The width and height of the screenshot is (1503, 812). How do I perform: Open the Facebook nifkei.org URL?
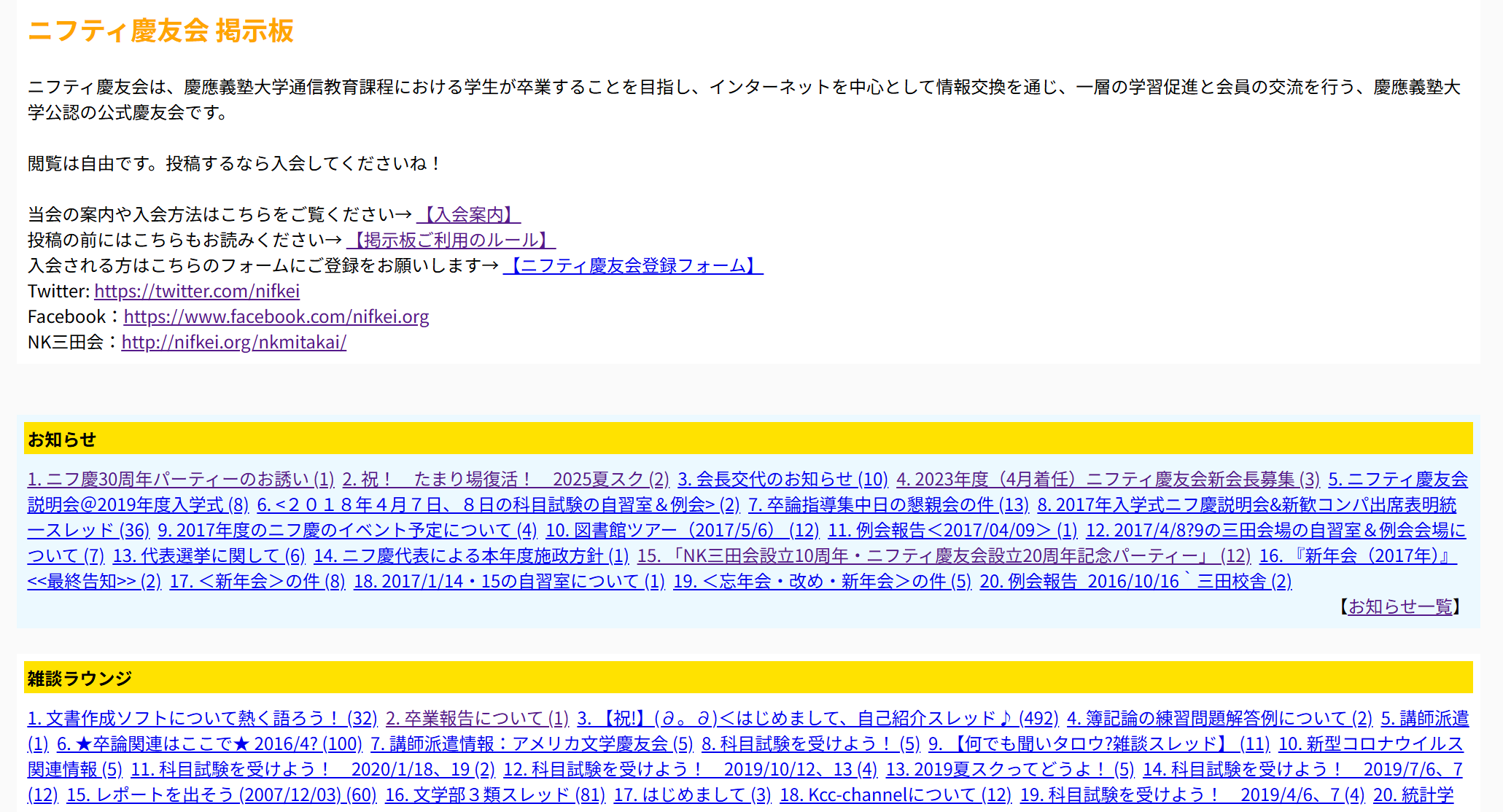[276, 316]
